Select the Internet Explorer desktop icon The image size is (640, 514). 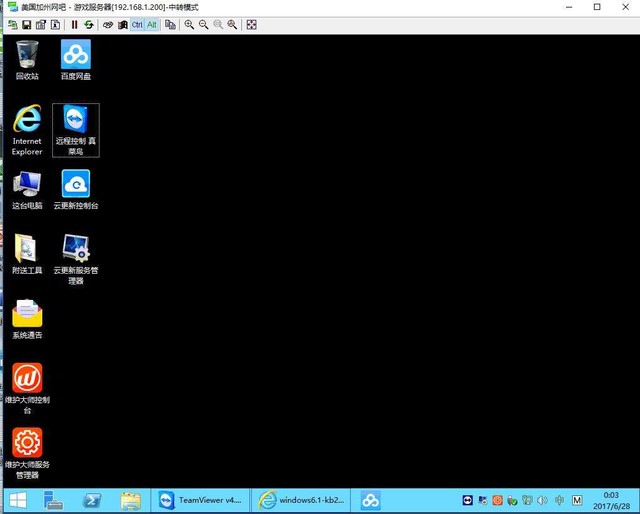point(27,130)
